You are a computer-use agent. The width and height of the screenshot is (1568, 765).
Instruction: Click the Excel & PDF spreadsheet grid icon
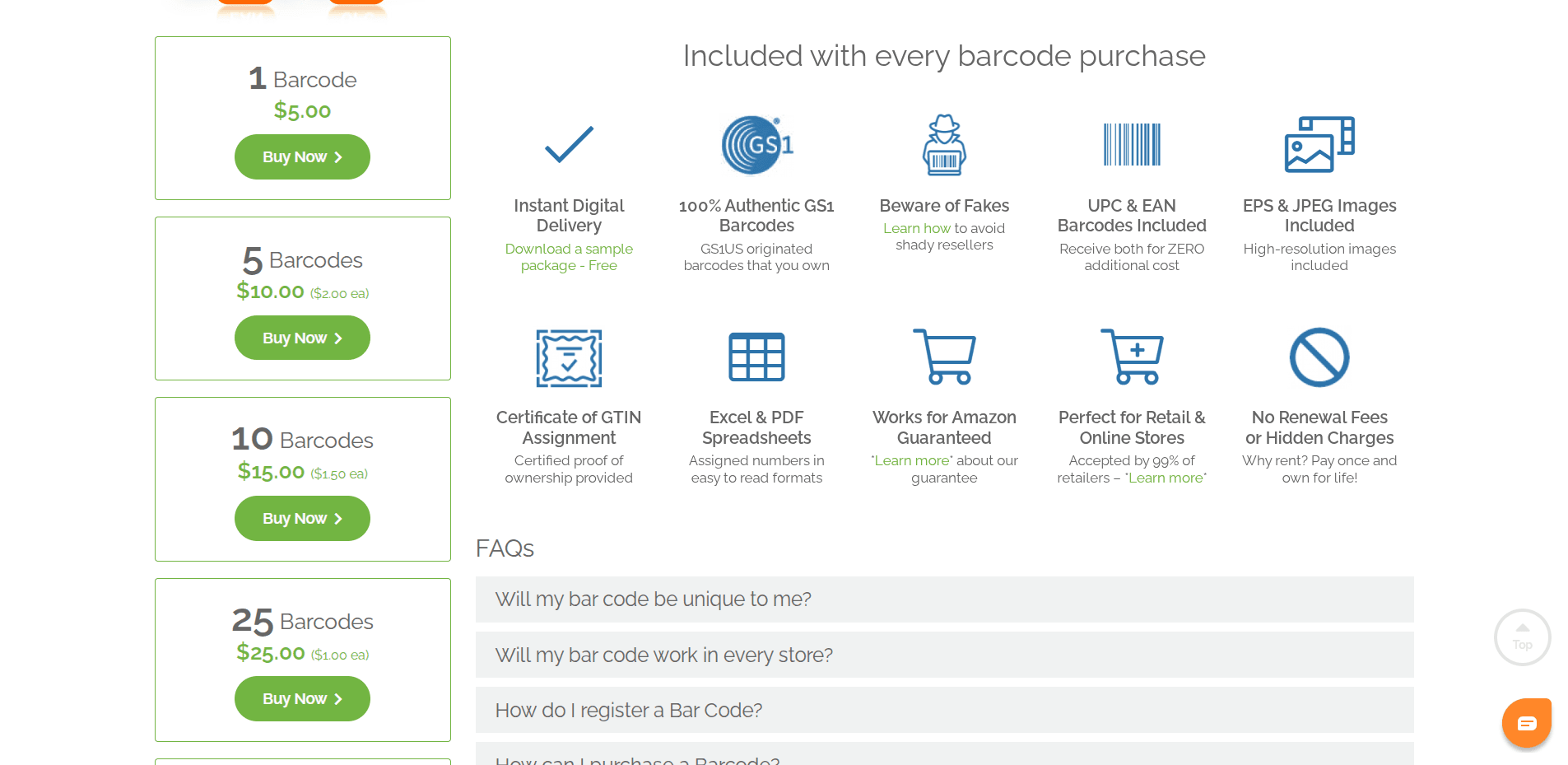pos(756,357)
